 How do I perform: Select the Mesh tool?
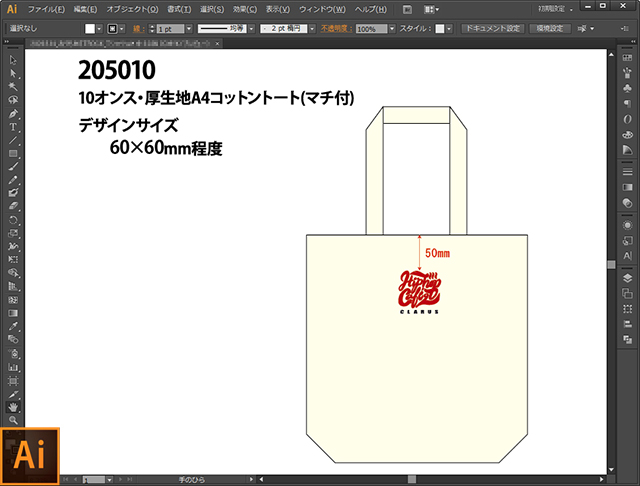click(13, 300)
